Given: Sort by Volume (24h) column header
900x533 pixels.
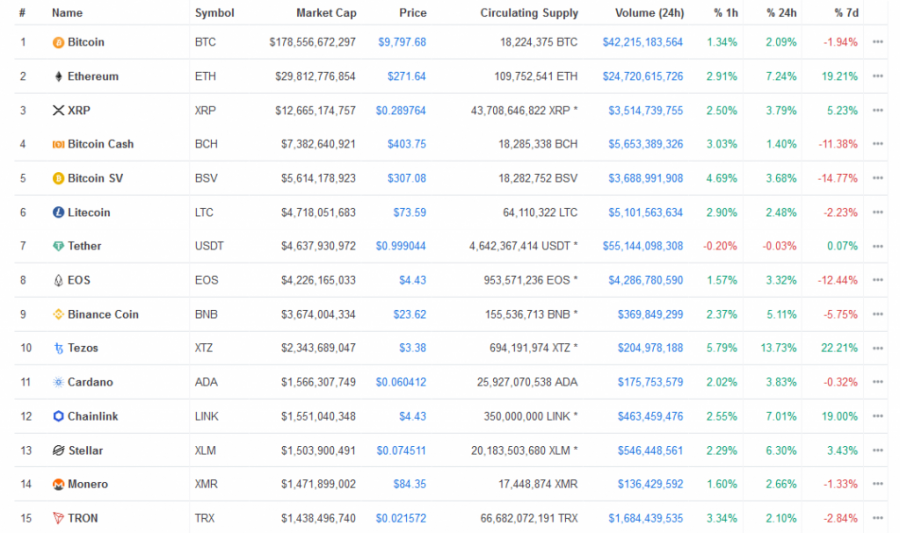Looking at the screenshot, I should click(649, 13).
